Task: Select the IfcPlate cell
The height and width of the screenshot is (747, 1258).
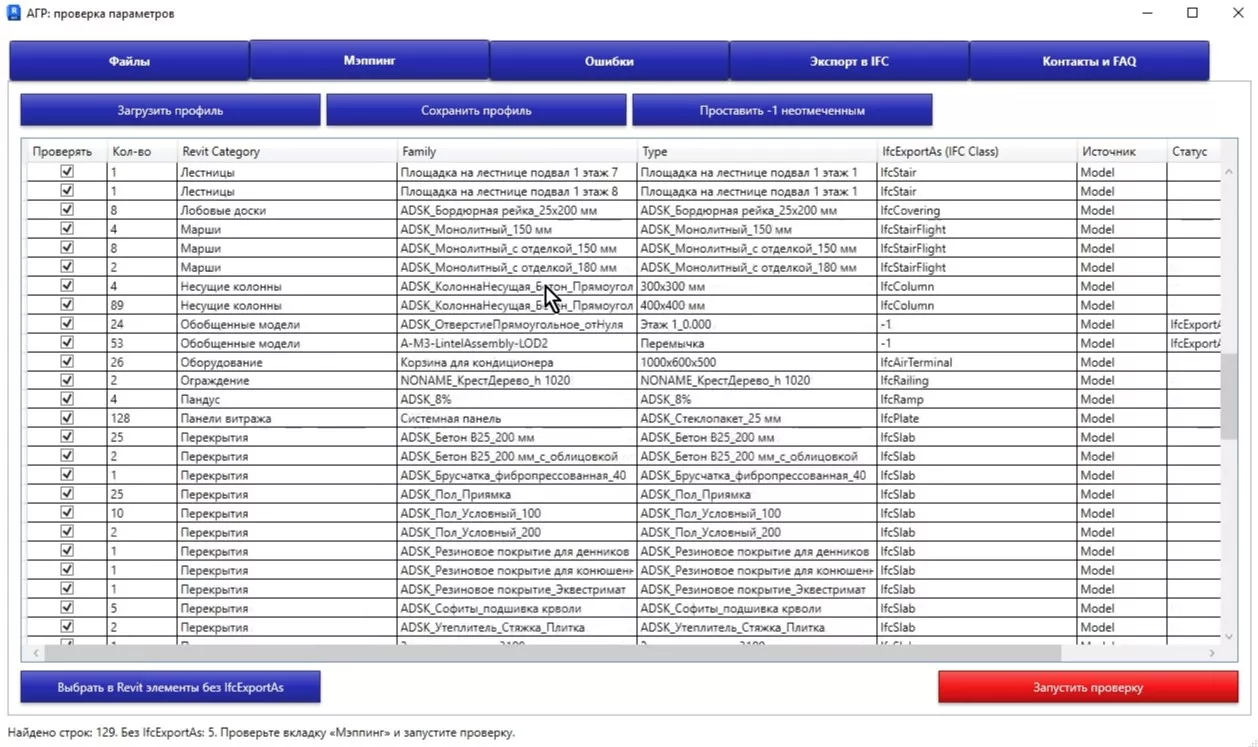Action: point(976,419)
